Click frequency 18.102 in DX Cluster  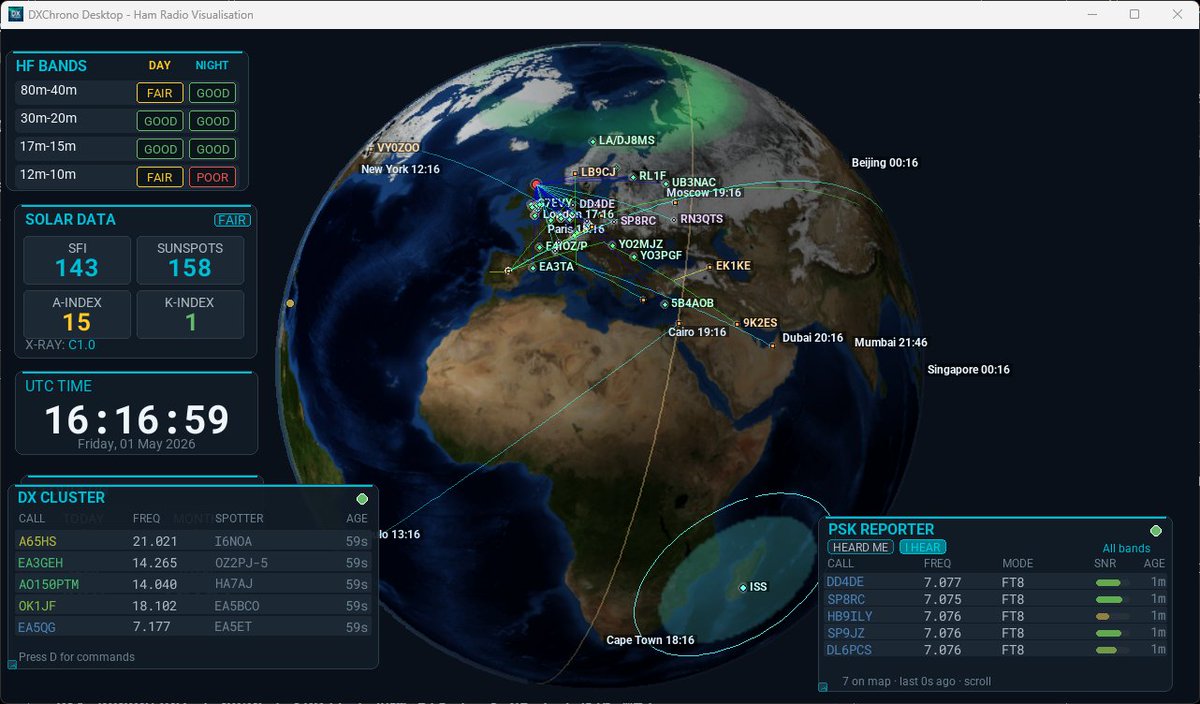click(154, 606)
